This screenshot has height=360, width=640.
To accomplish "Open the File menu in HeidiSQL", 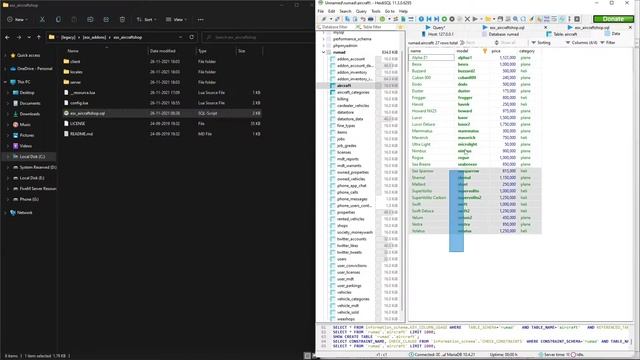I will coord(321,11).
